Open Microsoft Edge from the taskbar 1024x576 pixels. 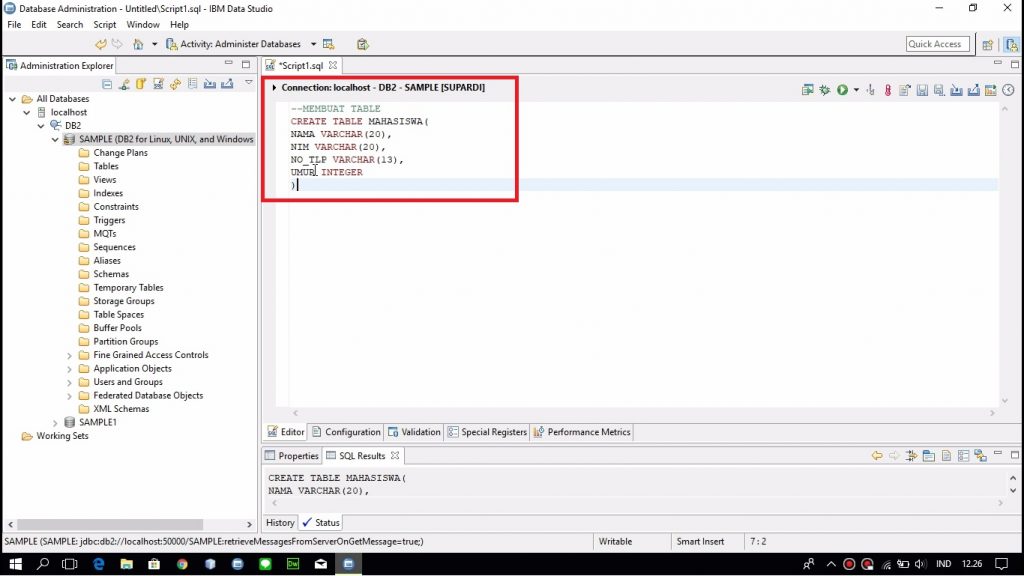98,565
